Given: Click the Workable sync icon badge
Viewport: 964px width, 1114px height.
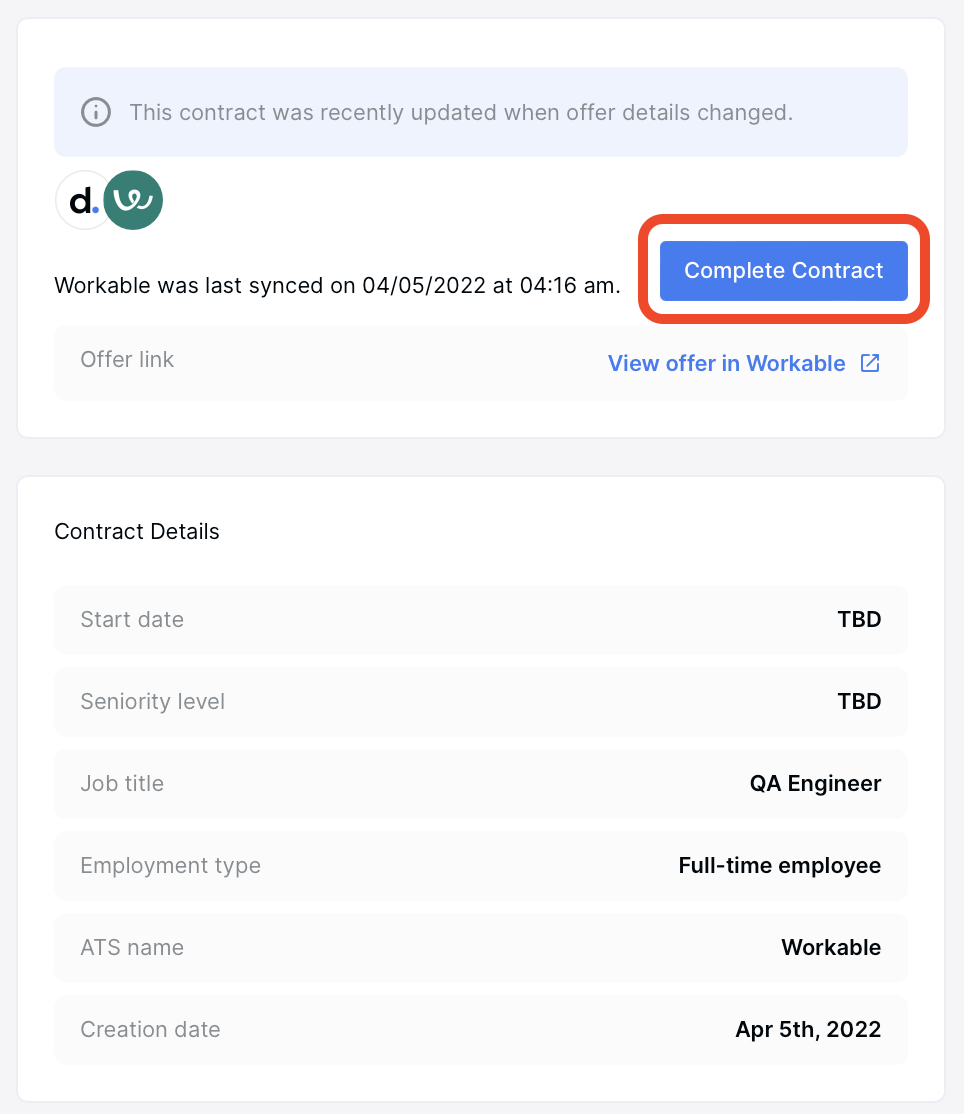Looking at the screenshot, I should (133, 200).
